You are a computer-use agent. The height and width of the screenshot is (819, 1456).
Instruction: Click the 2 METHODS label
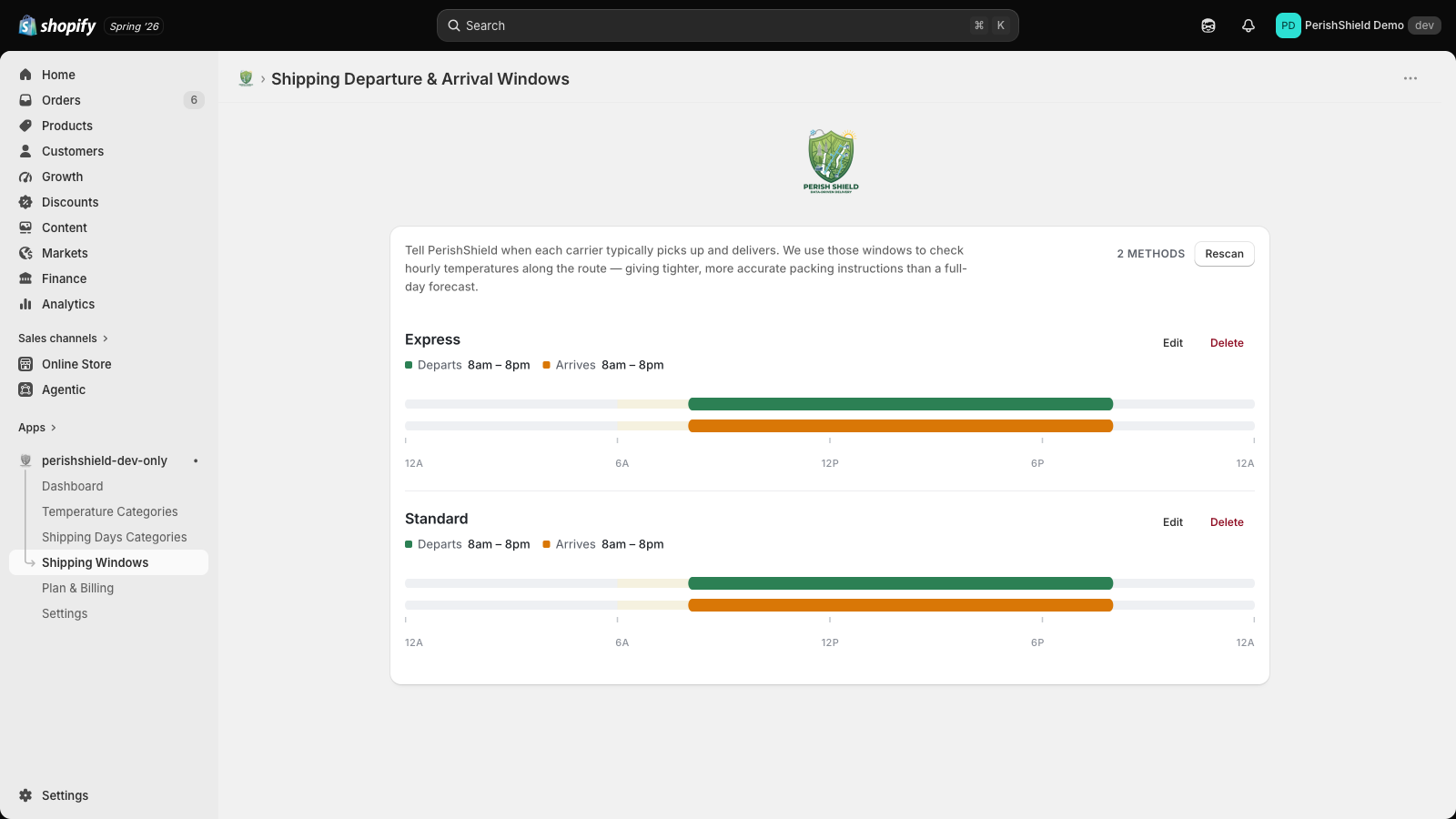[1151, 254]
